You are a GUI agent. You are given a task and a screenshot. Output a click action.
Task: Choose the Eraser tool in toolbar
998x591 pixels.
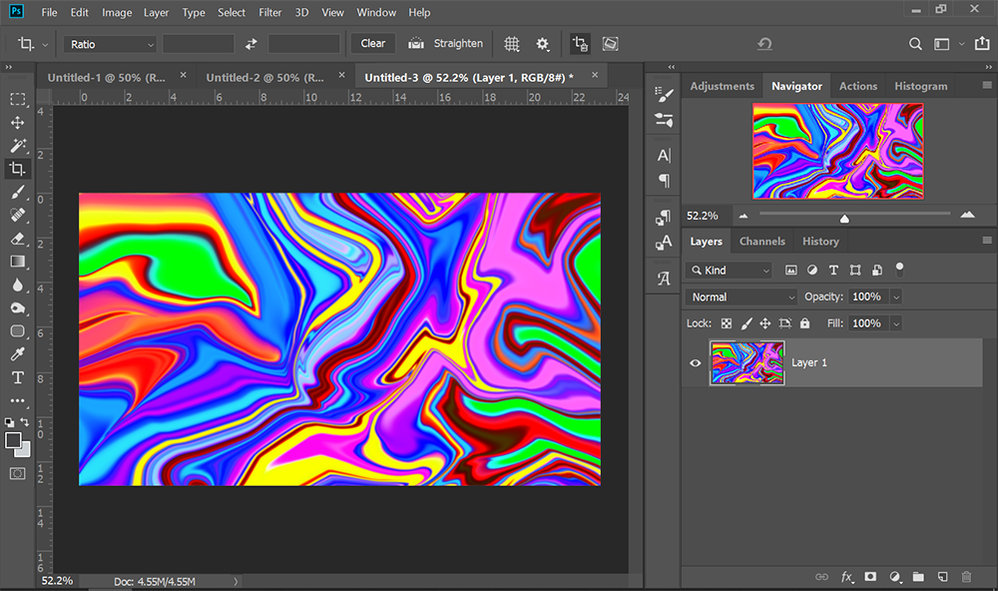coord(17,239)
